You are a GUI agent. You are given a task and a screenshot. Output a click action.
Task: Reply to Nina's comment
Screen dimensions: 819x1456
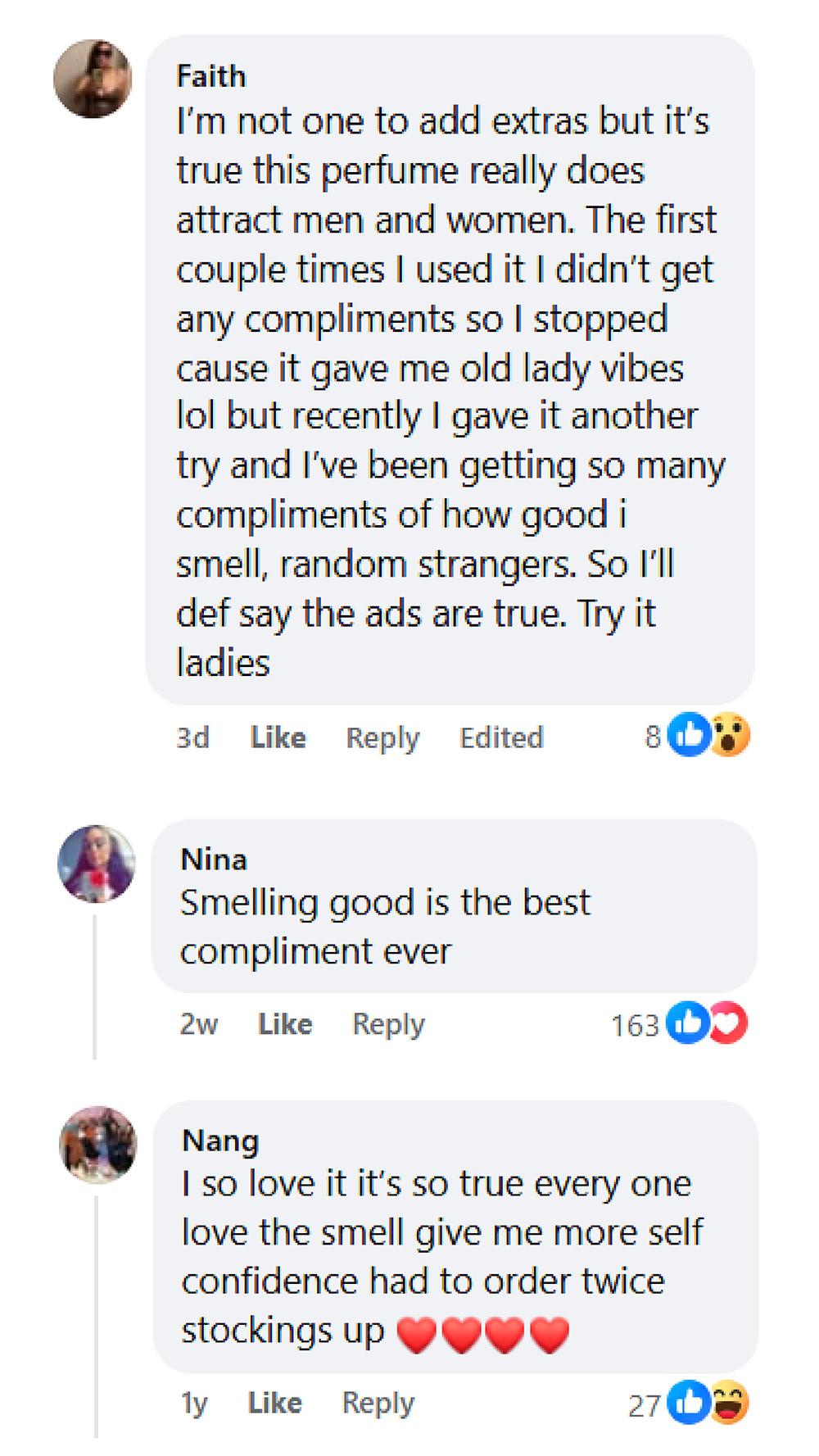(388, 1024)
